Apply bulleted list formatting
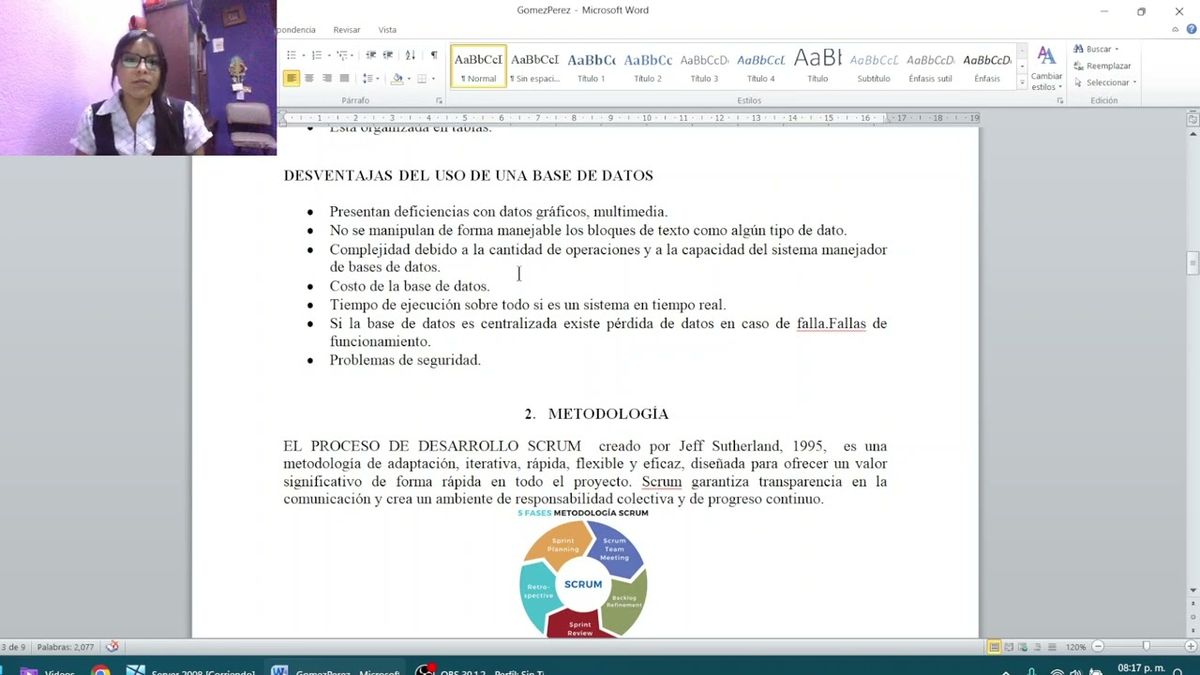Image resolution: width=1200 pixels, height=675 pixels. tap(291, 55)
